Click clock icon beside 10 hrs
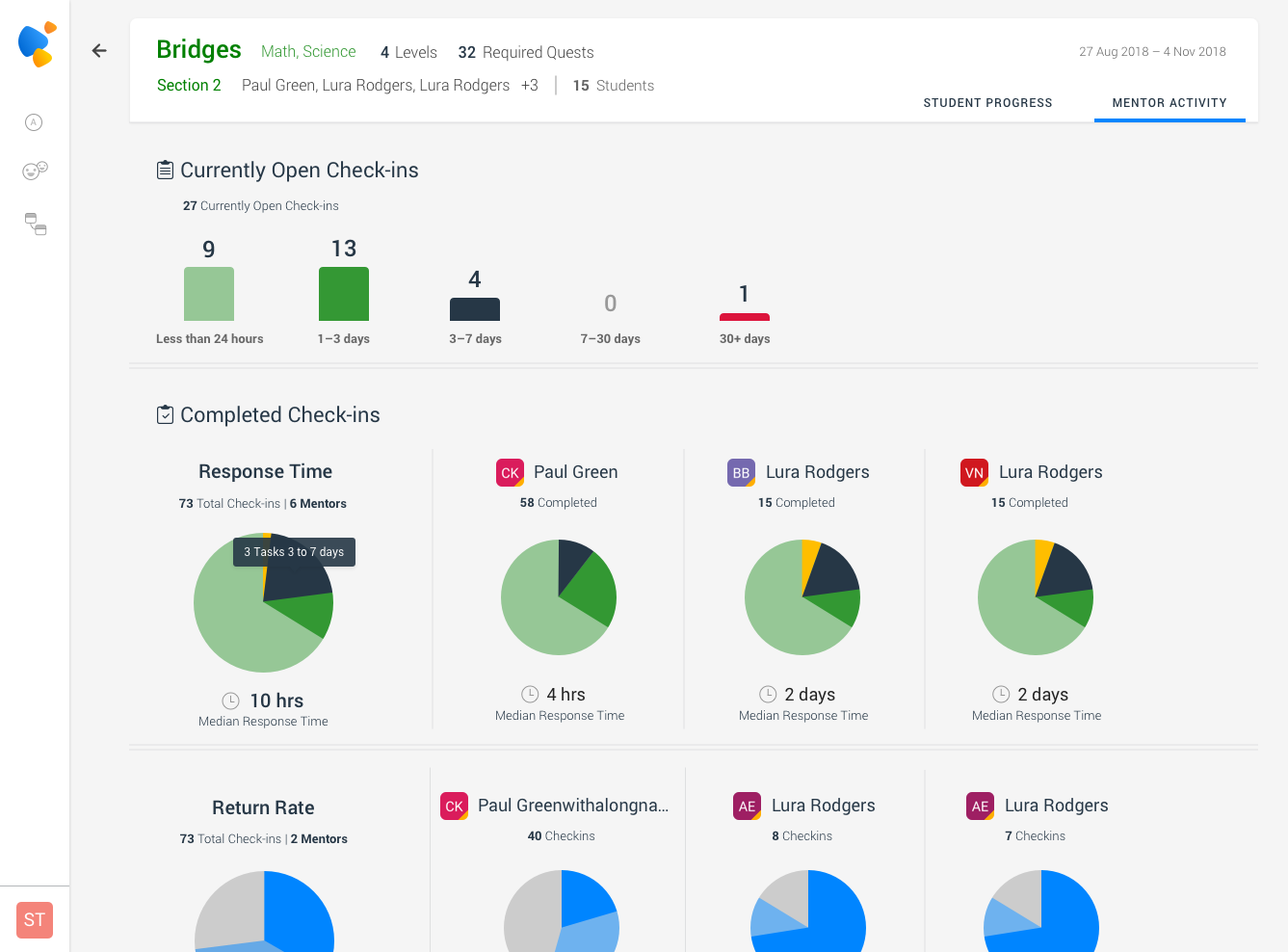This screenshot has height=952, width=1288. coord(230,701)
